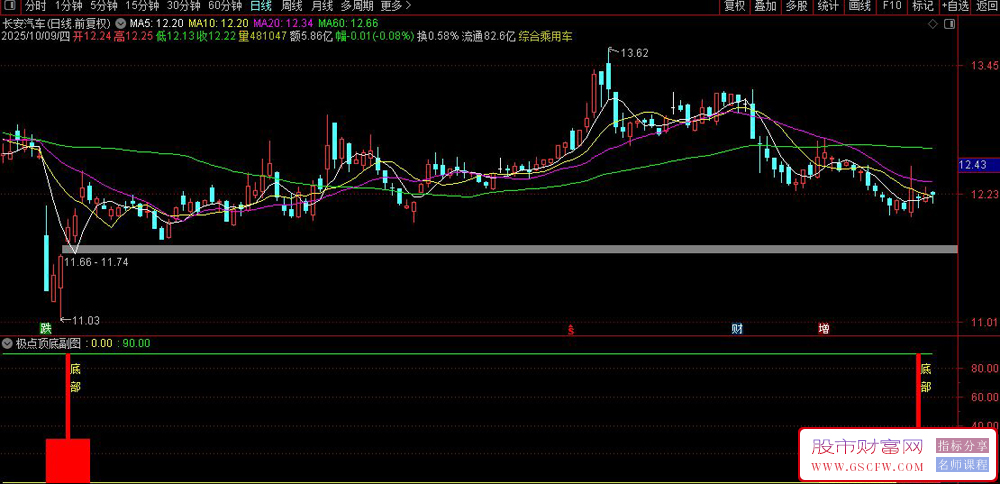Click the 指标分享 link
The width and height of the screenshot is (1000, 484).
pyautogui.click(x=962, y=445)
